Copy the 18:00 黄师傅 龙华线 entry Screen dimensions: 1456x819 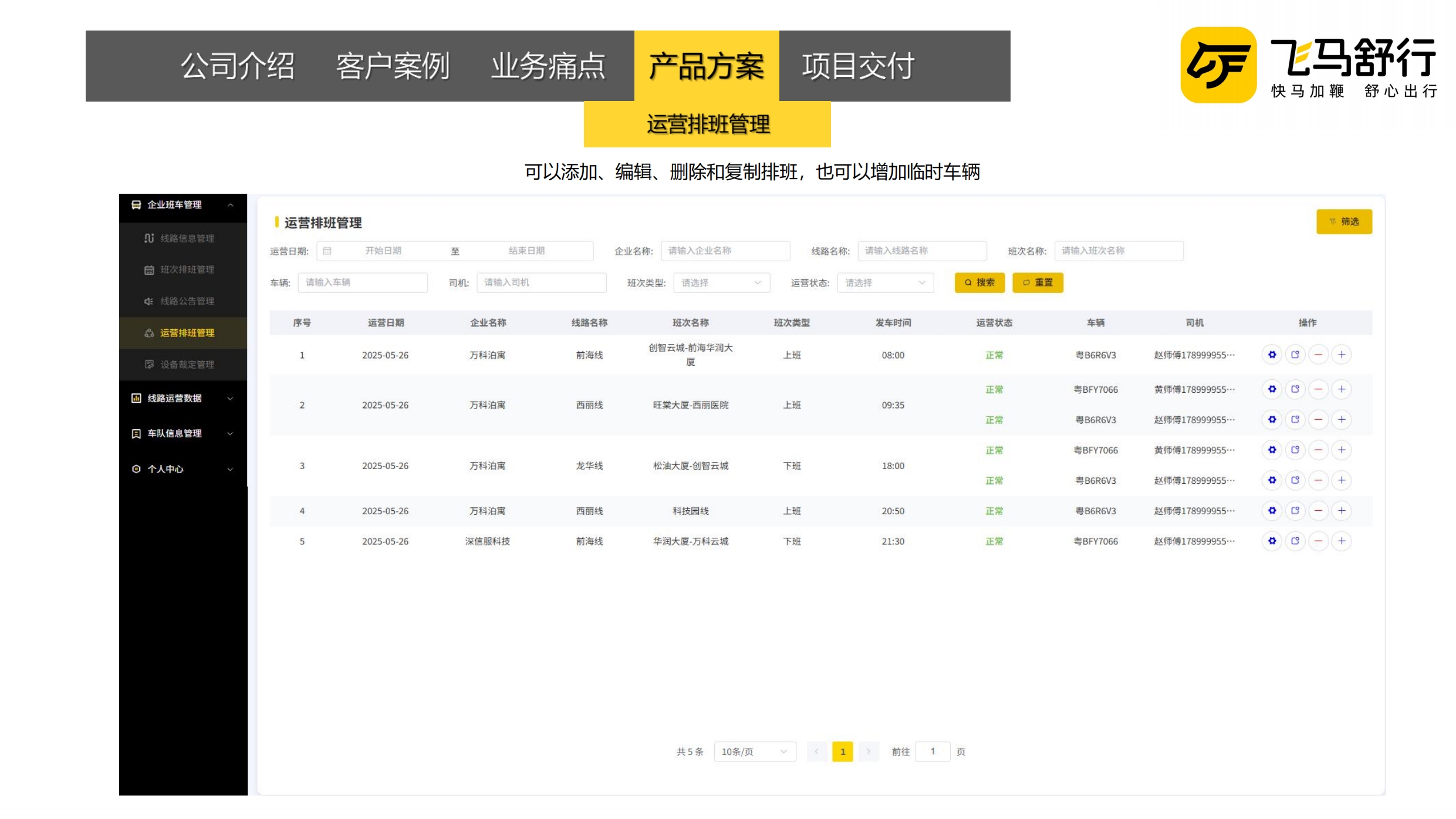(x=1295, y=450)
